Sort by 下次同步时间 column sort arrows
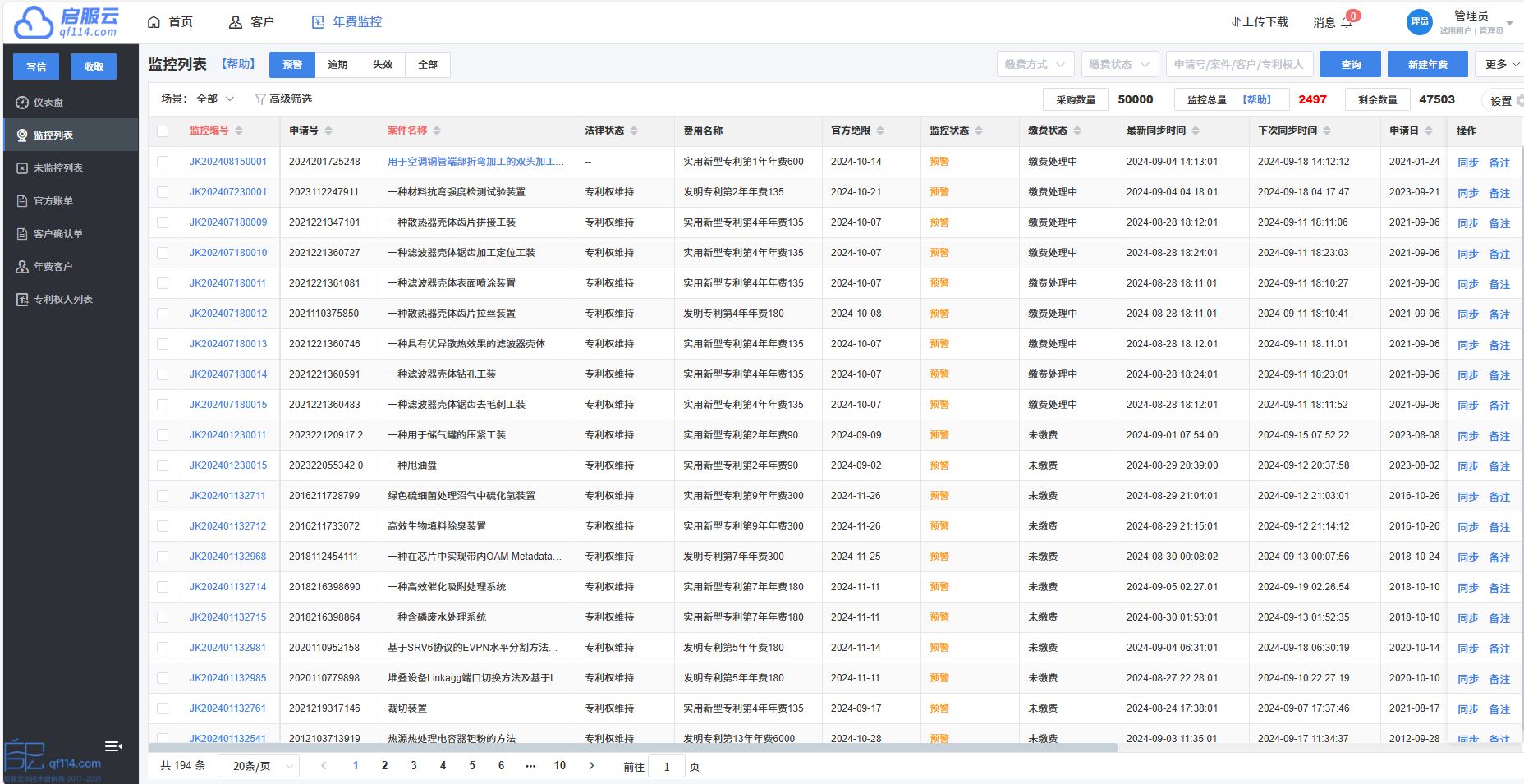This screenshot has width=1524, height=784. coord(1327,131)
